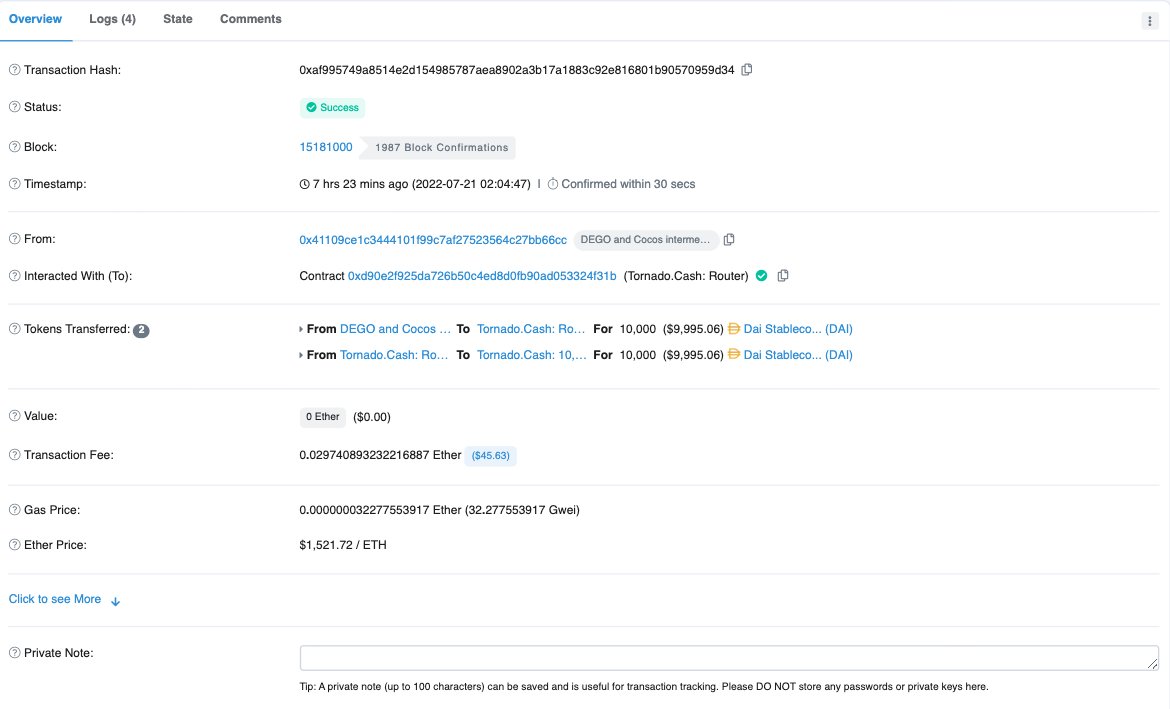This screenshot has height=709, width=1170.
Task: Open contract address 0xd90e2f925da7... link
Action: 482,275
